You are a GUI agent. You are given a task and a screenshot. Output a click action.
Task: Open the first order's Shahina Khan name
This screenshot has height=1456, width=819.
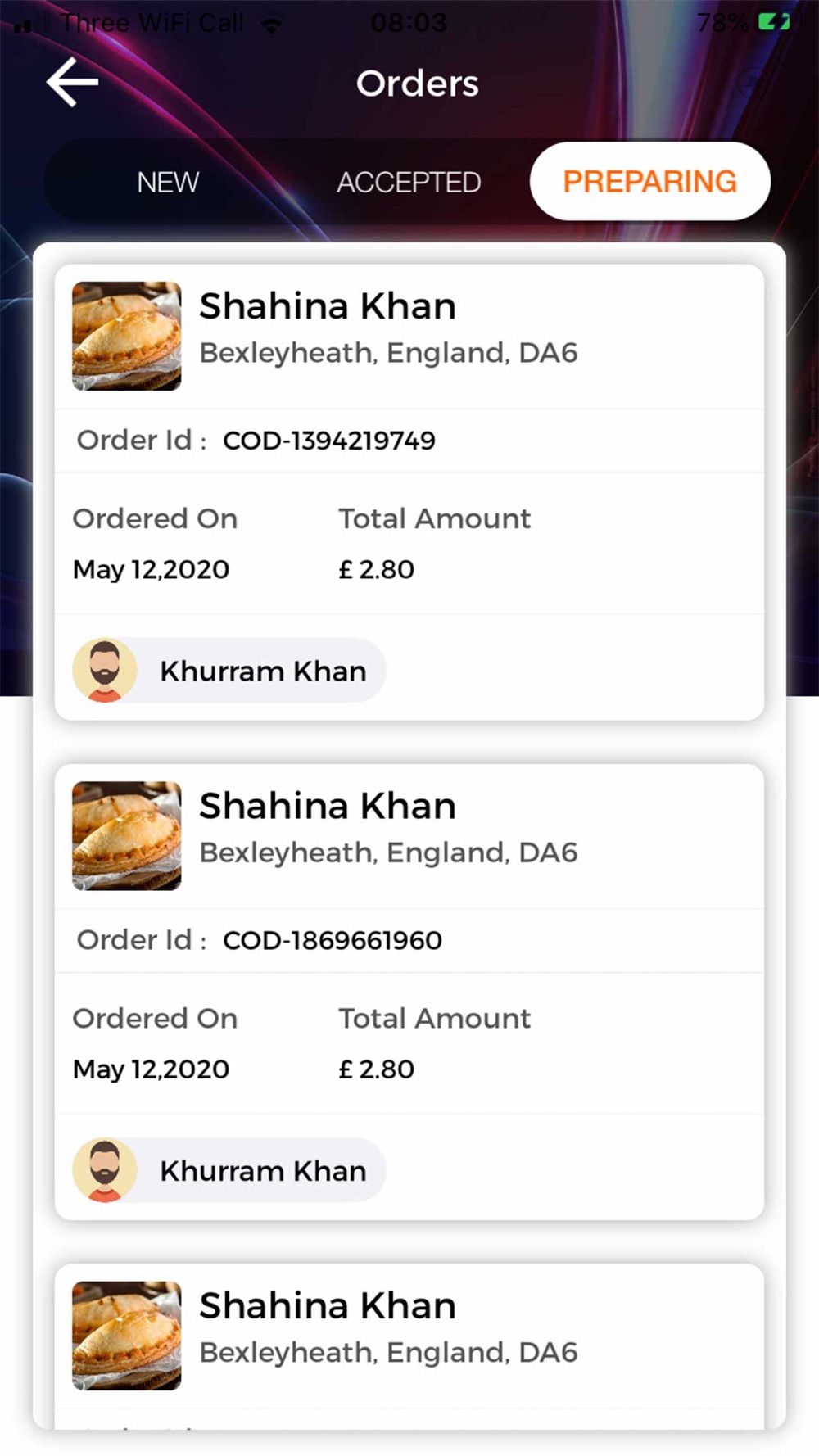click(x=328, y=306)
